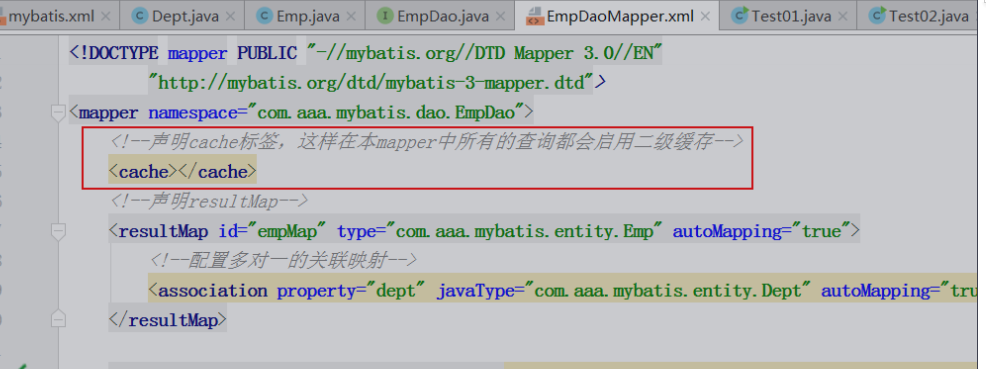Click the many-to-one association mapping comment

pyautogui.click(x=284, y=260)
